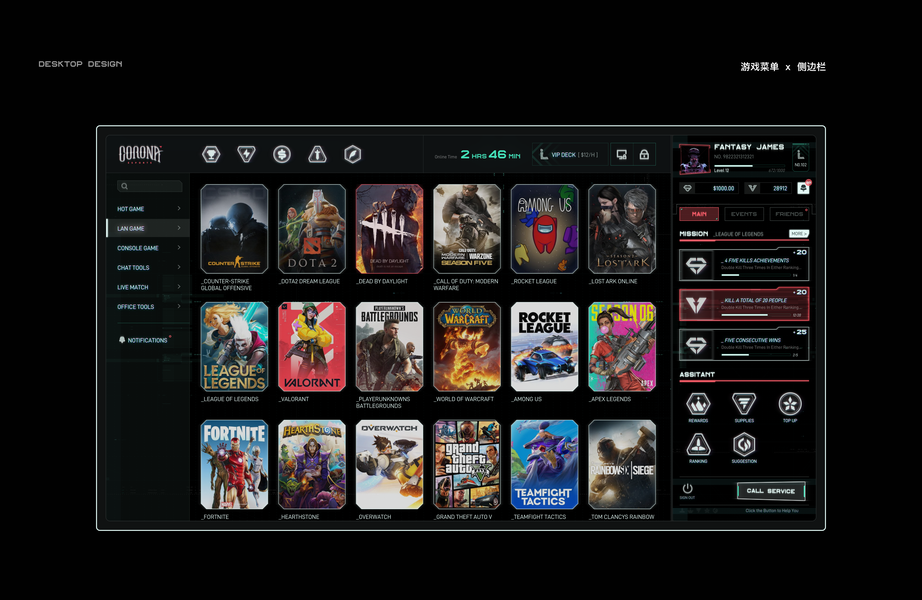
Task: Click the trophy hexagon icon in top bar
Action: click(211, 155)
